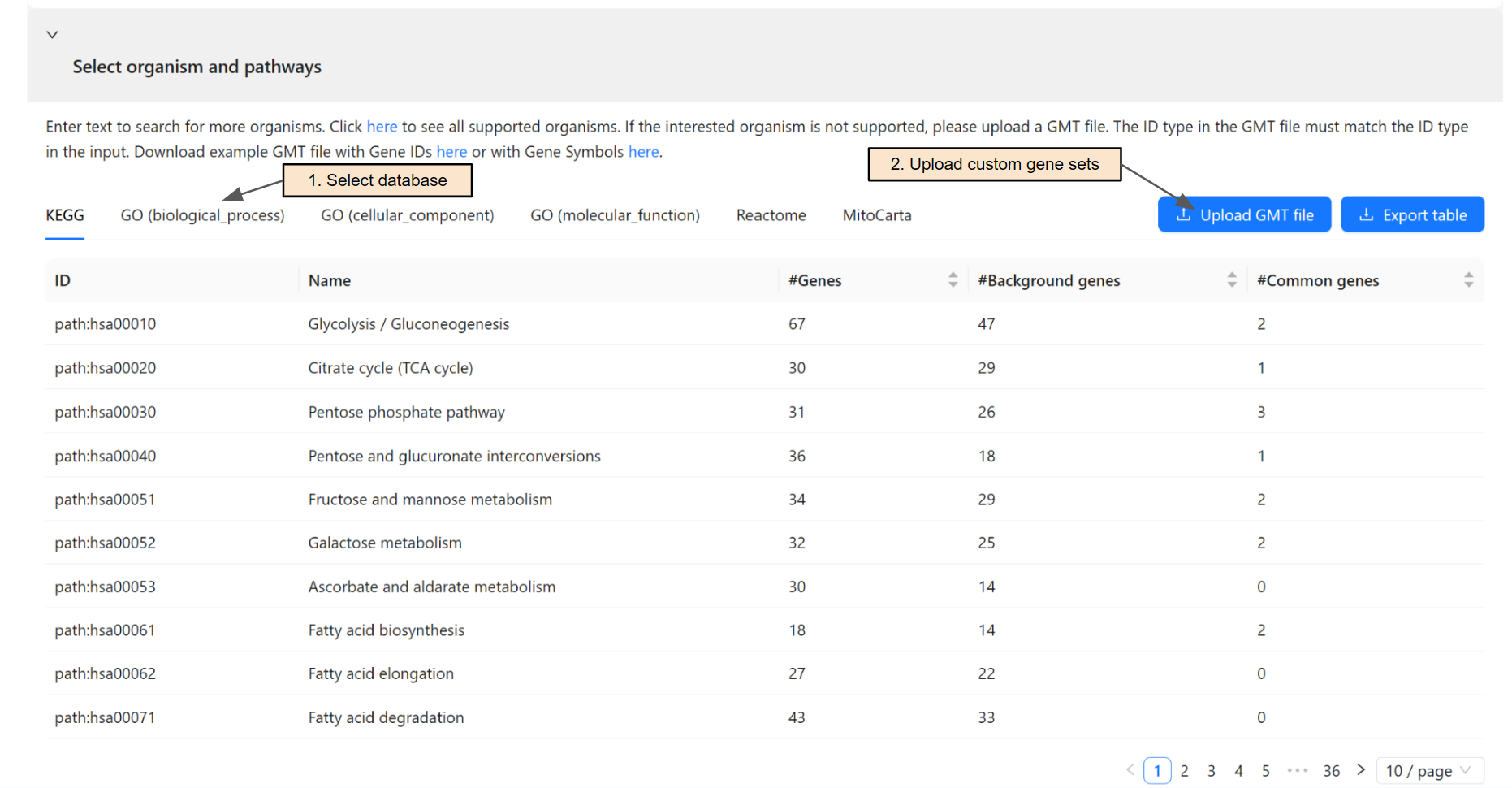Go to next page arrow
Viewport: 1512px width, 788px height.
tap(1361, 770)
